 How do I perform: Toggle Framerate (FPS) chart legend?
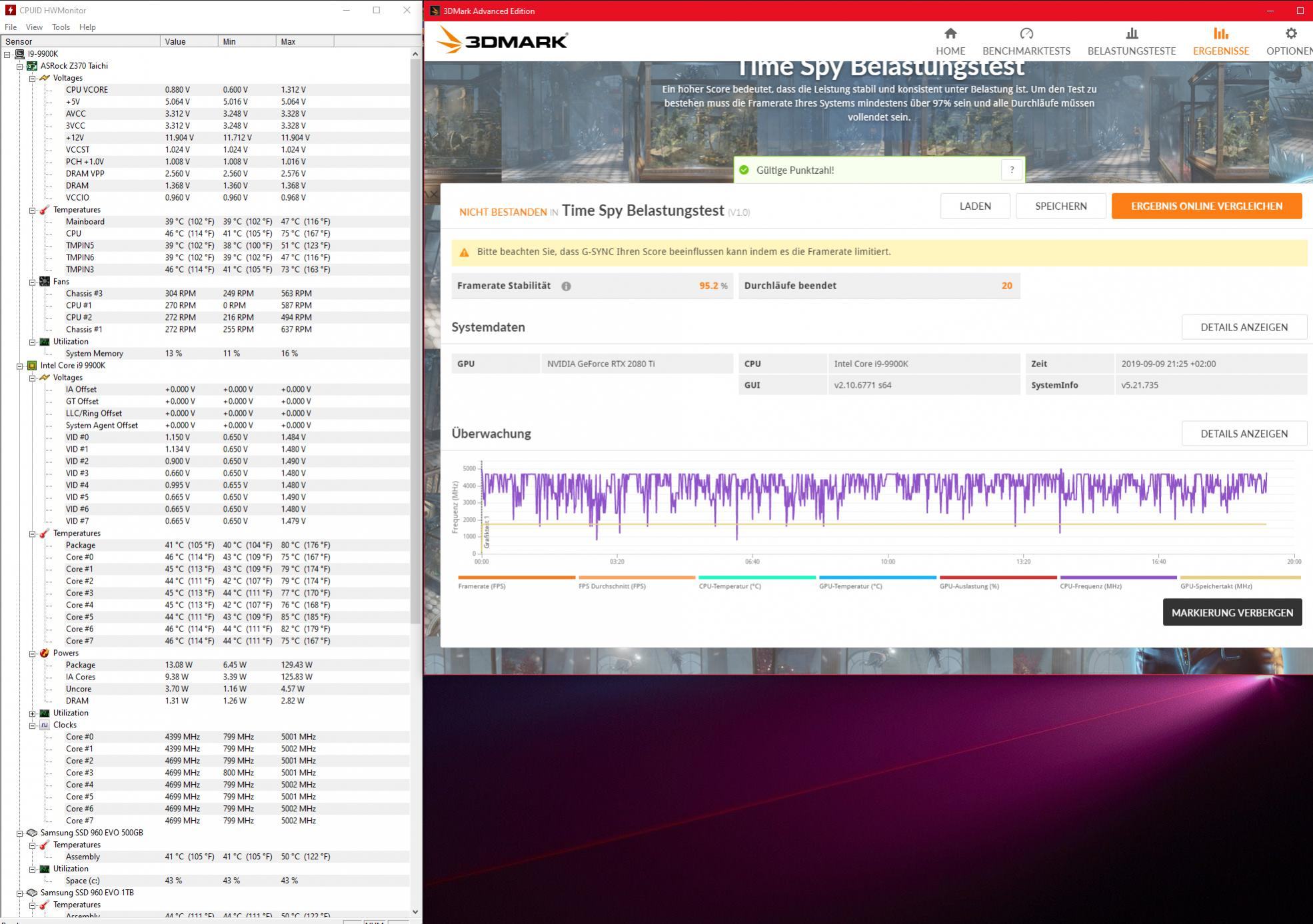coord(516,582)
